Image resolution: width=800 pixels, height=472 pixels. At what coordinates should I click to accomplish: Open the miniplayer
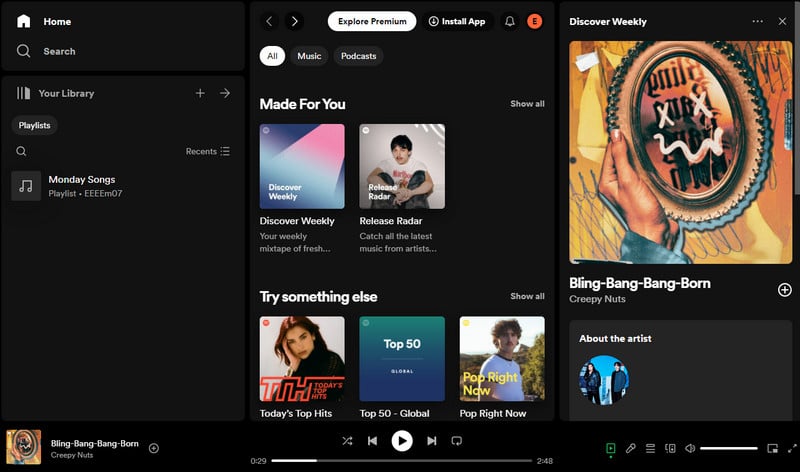click(772, 449)
